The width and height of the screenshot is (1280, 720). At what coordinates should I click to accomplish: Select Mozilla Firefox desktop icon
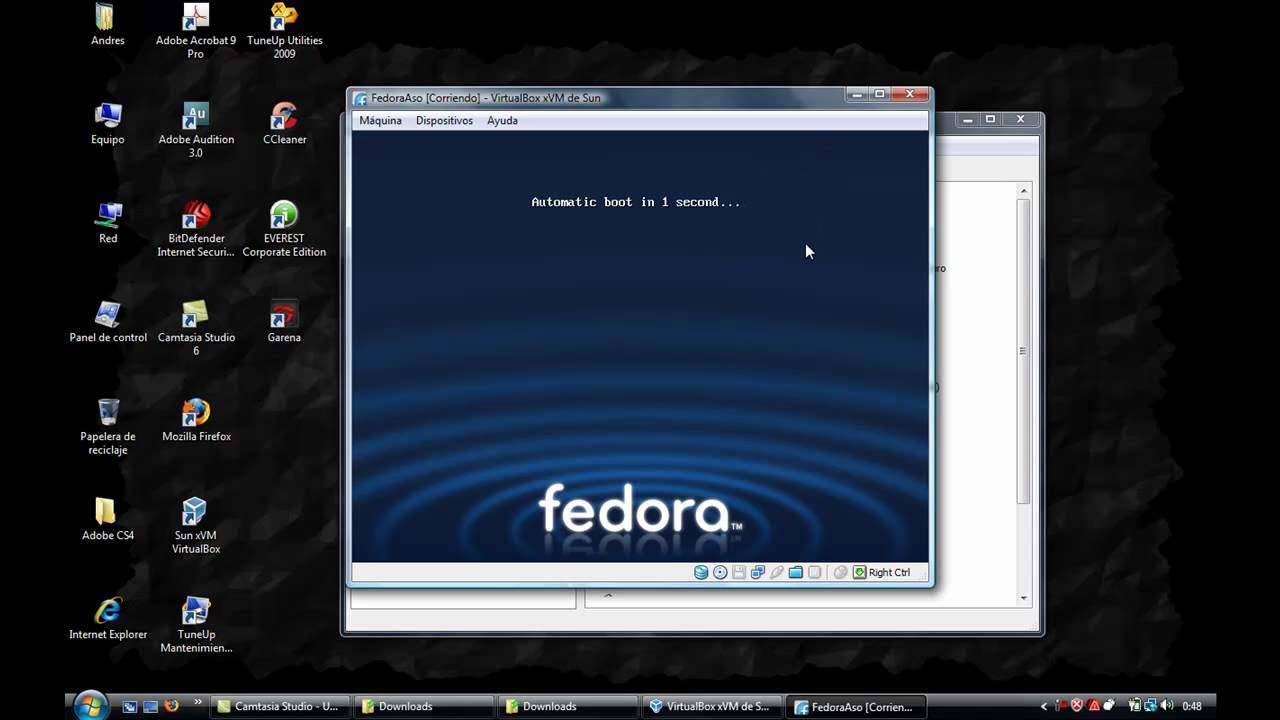click(x=196, y=421)
